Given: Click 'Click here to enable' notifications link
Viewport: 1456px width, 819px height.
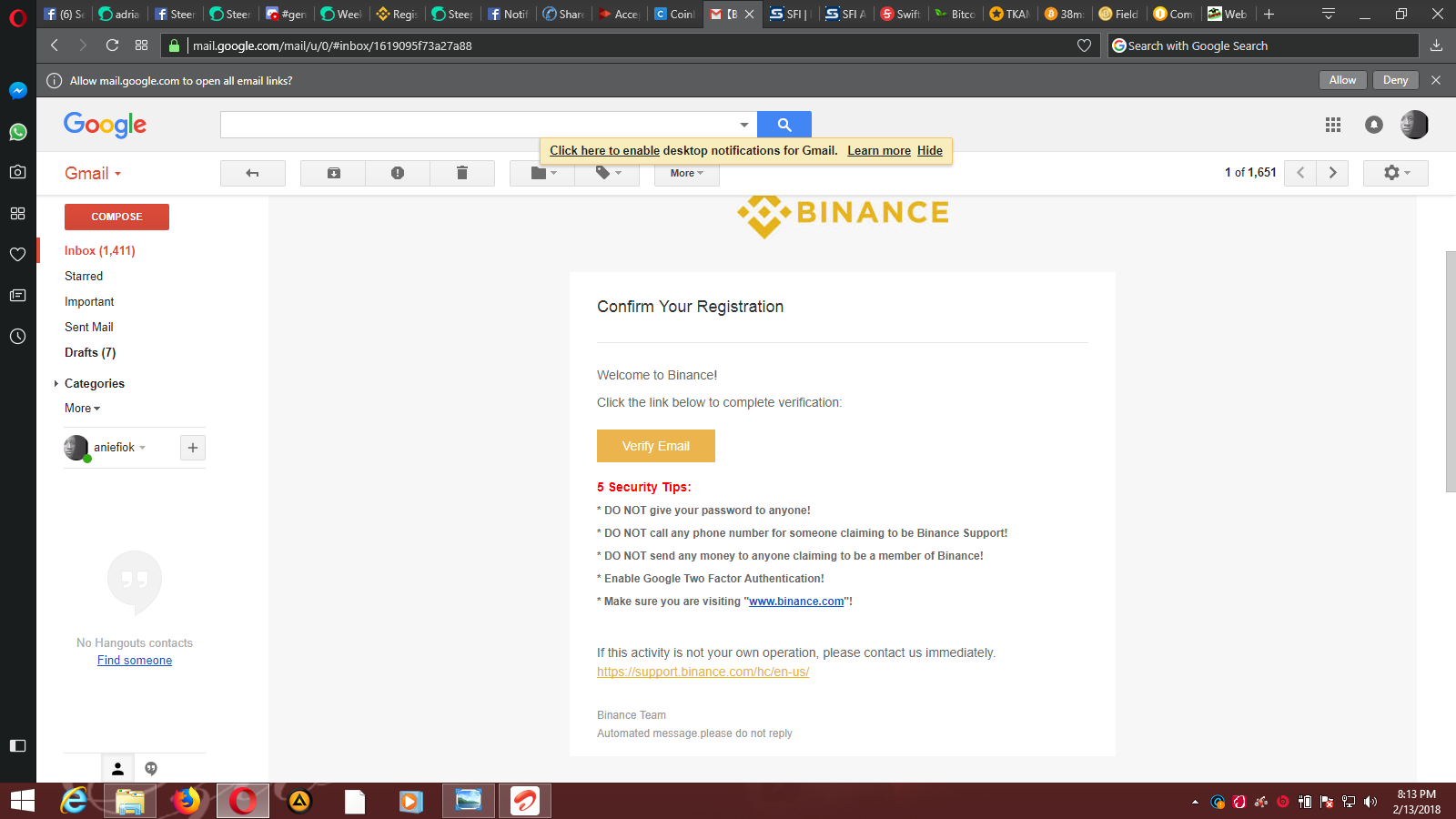Looking at the screenshot, I should pos(604,151).
